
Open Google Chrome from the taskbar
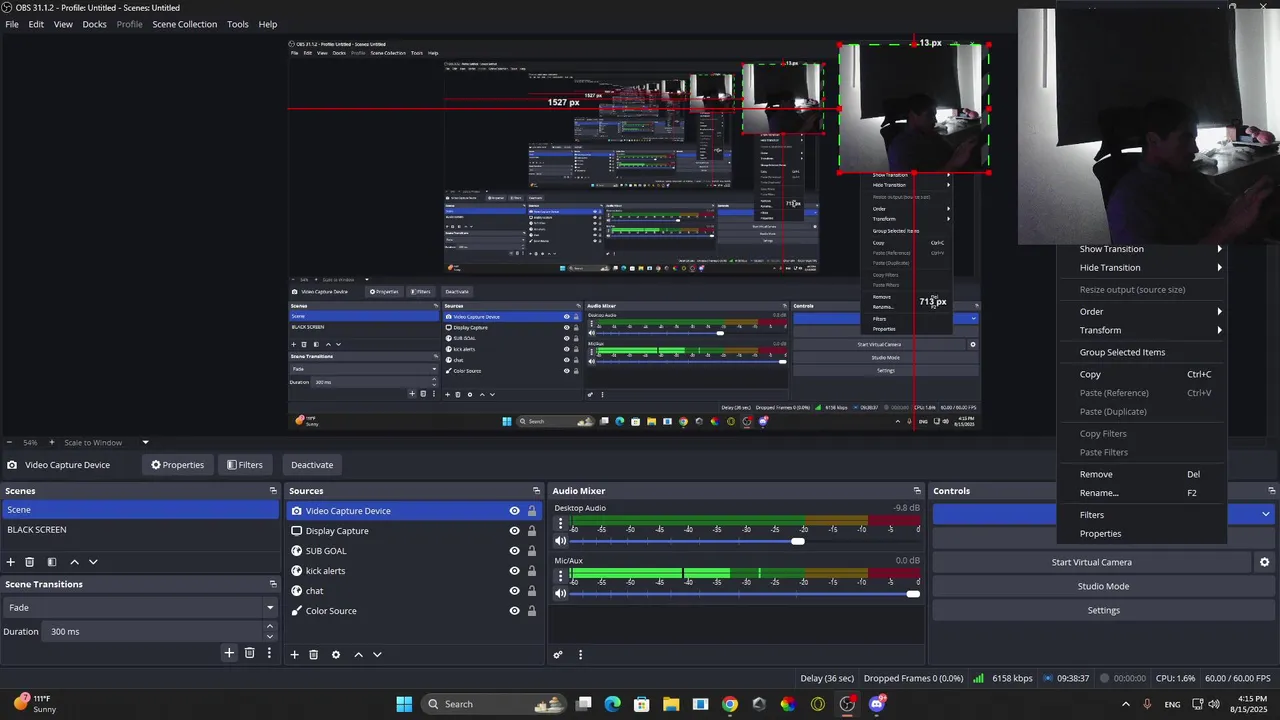[x=730, y=704]
